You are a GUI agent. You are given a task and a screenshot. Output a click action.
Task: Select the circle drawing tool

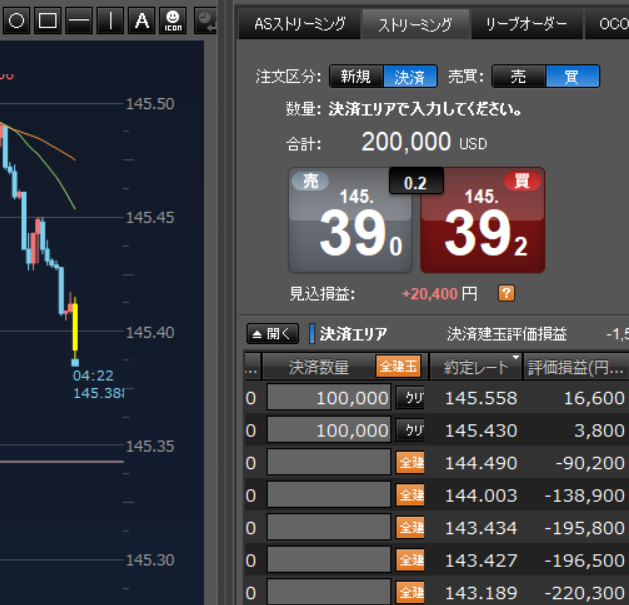pyautogui.click(x=16, y=20)
